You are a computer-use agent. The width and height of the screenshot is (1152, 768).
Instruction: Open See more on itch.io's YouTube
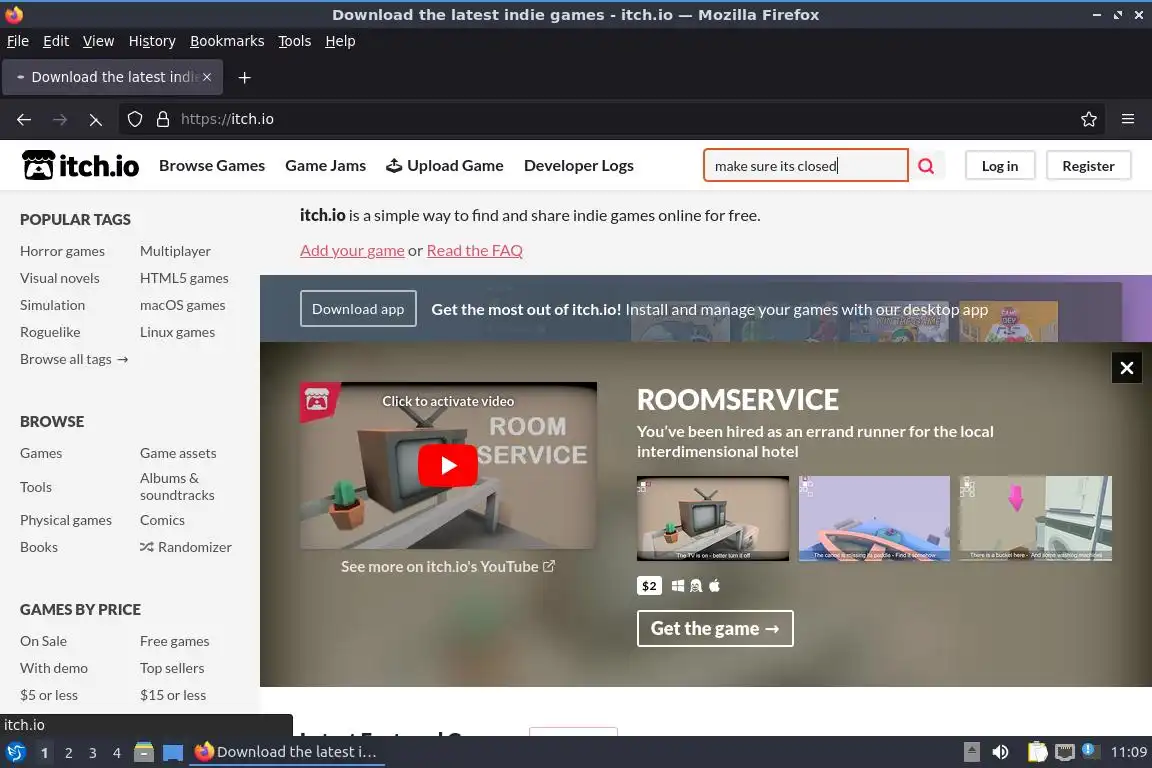tap(447, 567)
